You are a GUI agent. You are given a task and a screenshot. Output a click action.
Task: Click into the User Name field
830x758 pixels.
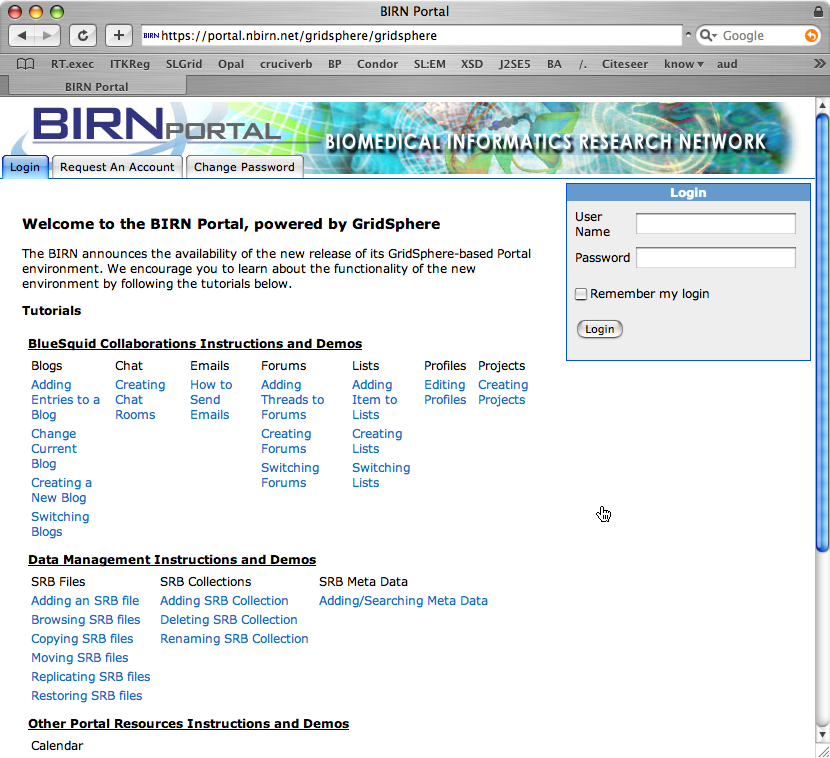[x=715, y=224]
